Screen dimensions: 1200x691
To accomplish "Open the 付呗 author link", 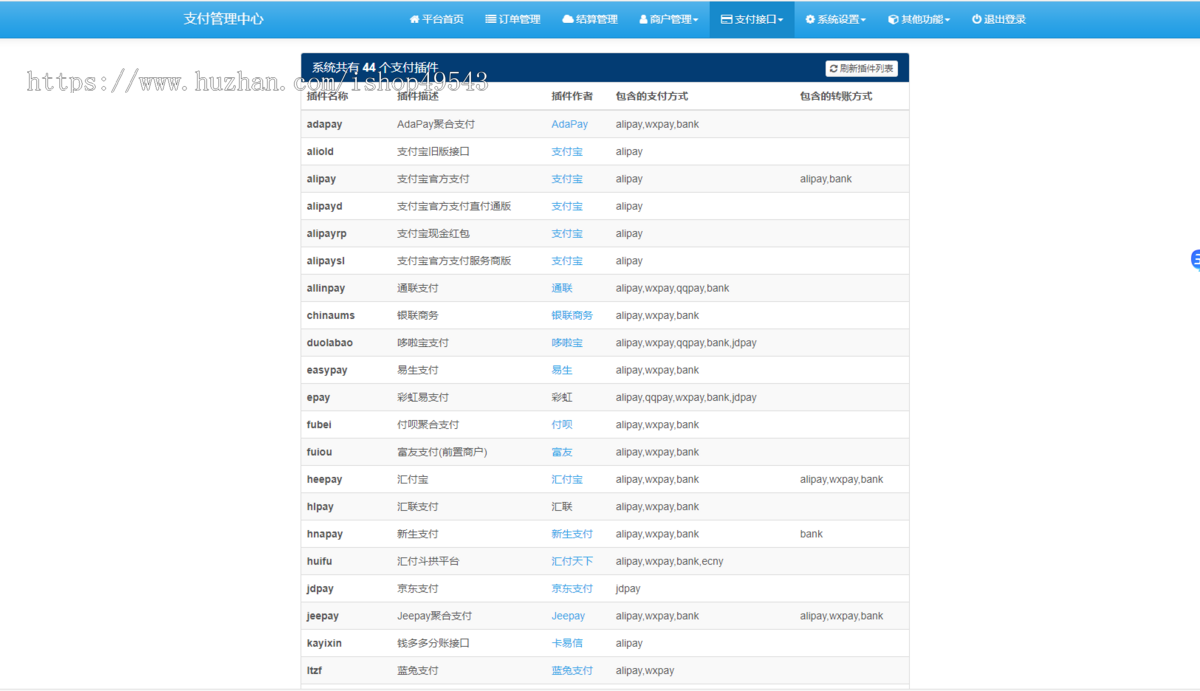I will (562, 425).
